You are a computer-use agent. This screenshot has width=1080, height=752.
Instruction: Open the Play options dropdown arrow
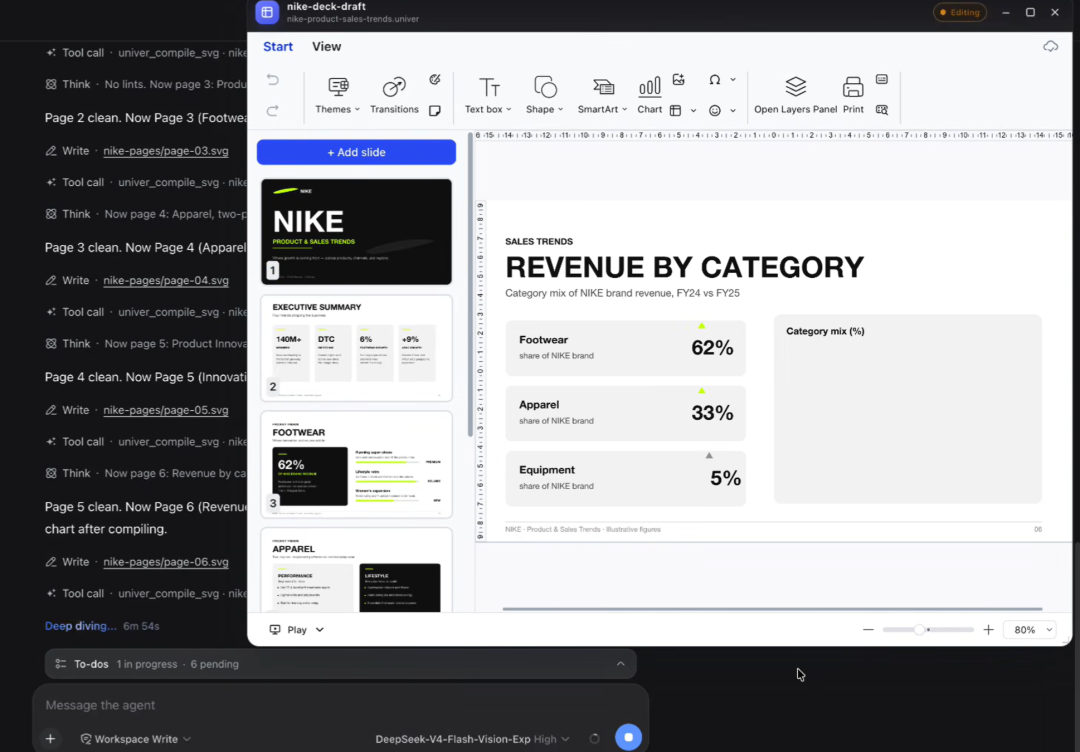(320, 629)
